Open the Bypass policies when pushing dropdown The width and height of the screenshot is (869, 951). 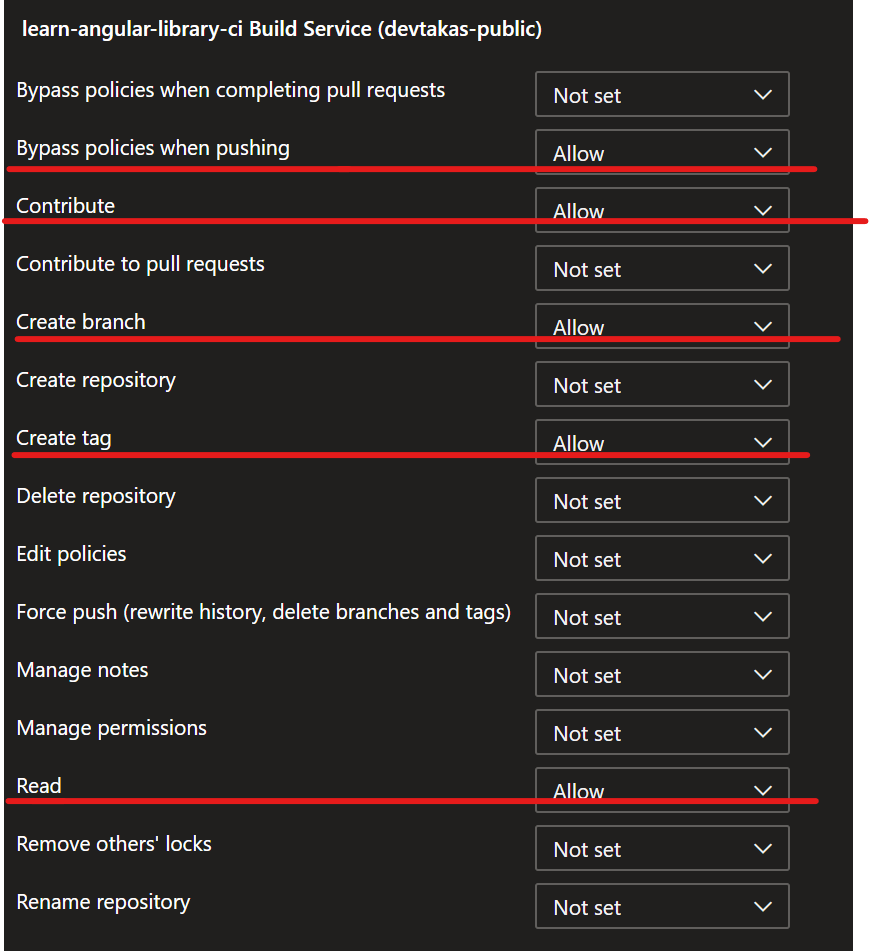coord(662,152)
